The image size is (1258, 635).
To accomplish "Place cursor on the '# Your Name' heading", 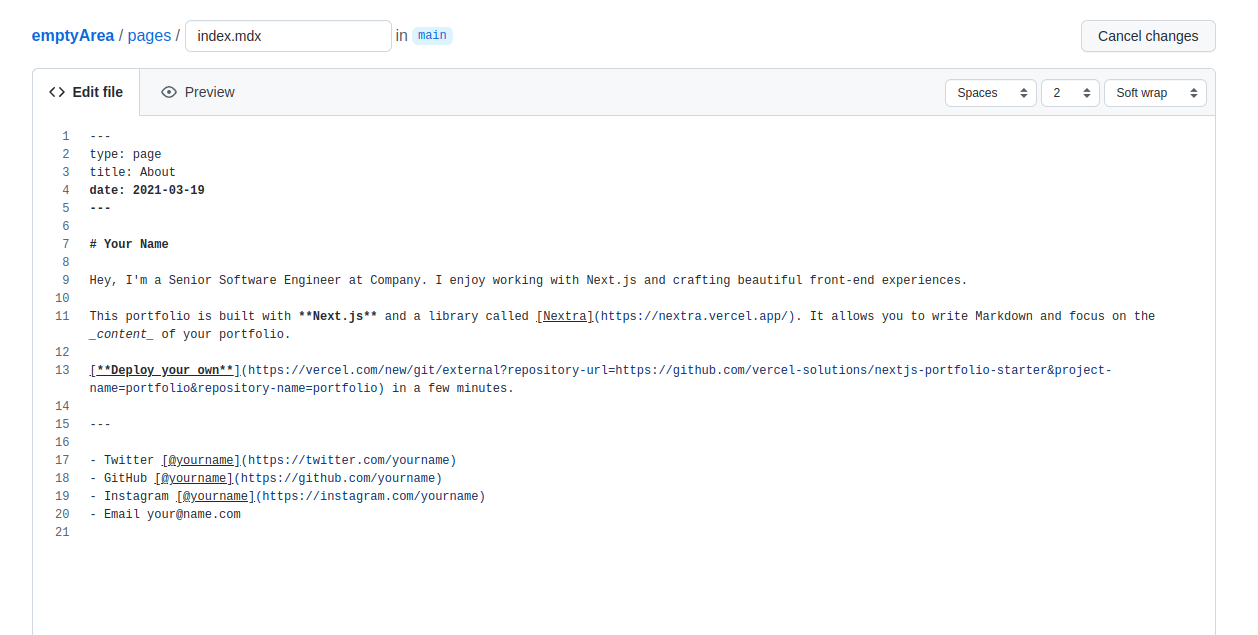I will 129,244.
